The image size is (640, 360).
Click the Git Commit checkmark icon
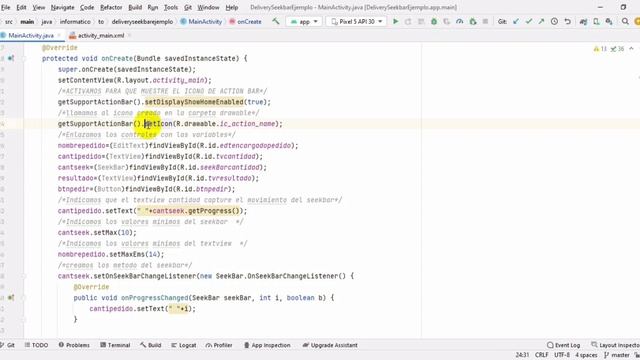click(x=529, y=21)
